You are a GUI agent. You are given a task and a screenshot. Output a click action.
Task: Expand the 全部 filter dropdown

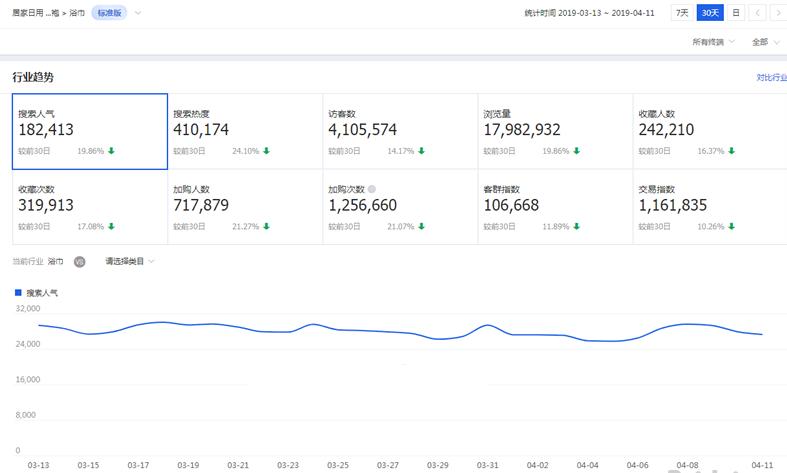coord(765,42)
